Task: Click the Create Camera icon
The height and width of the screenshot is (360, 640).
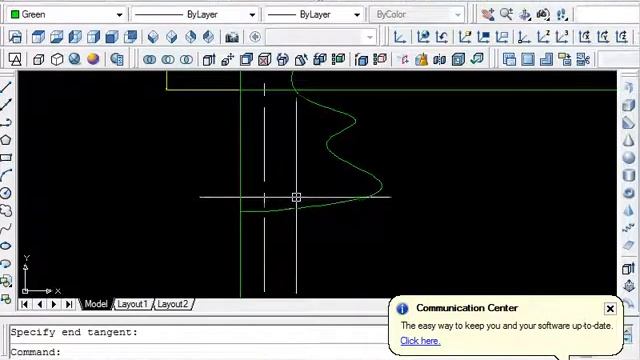Action: coord(232,37)
